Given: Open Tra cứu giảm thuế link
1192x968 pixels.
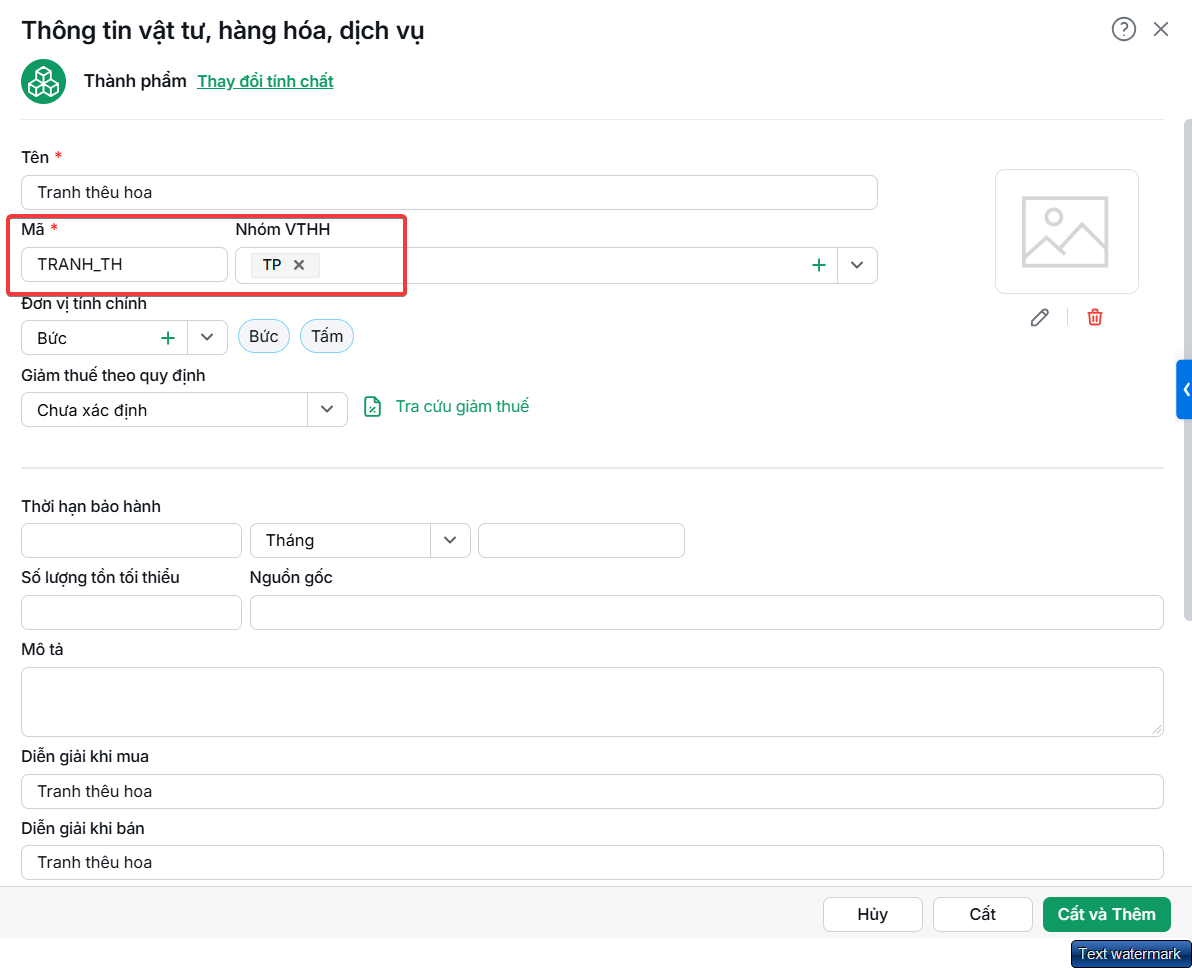Looking at the screenshot, I should point(462,407).
